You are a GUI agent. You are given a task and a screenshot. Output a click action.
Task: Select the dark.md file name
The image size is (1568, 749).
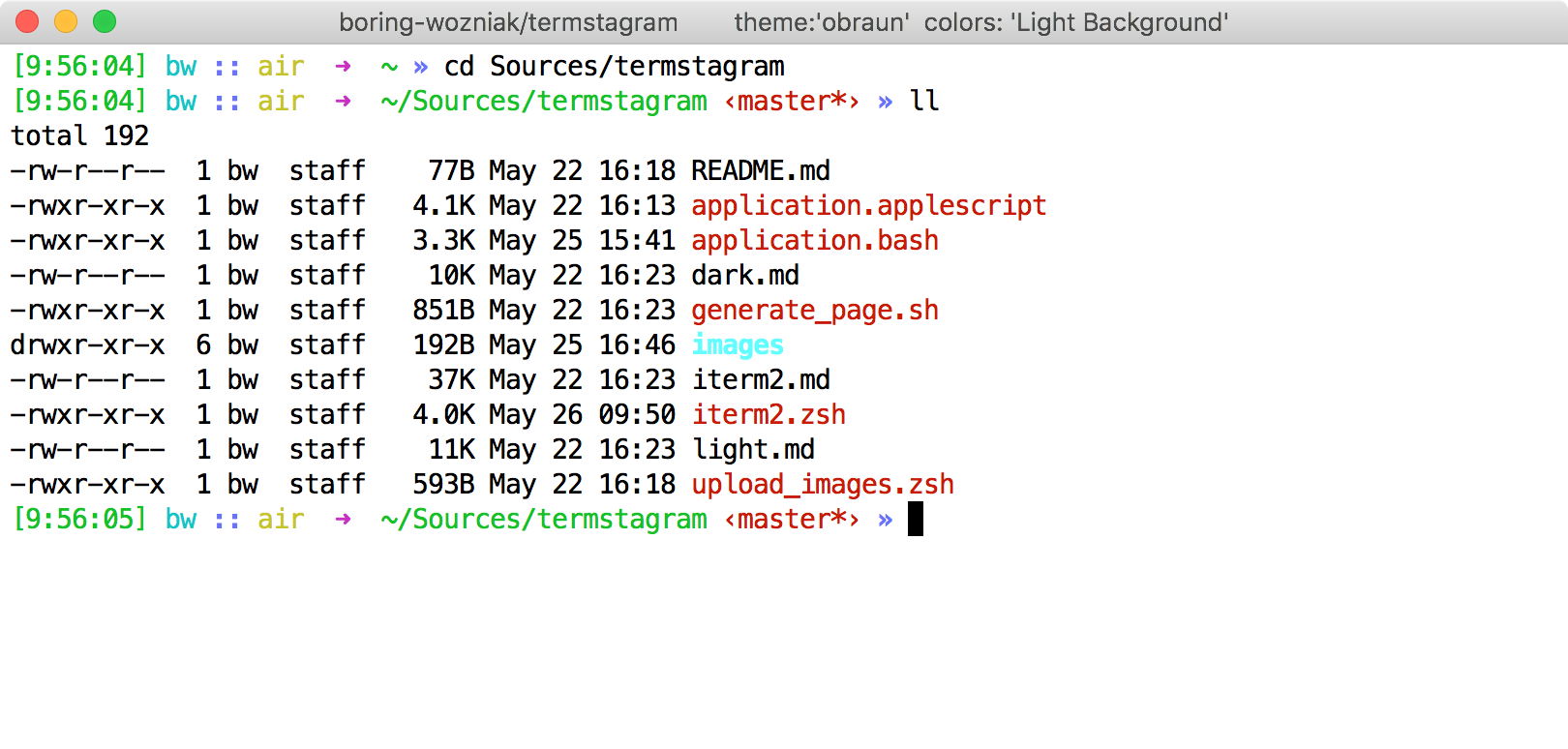pyautogui.click(x=745, y=275)
